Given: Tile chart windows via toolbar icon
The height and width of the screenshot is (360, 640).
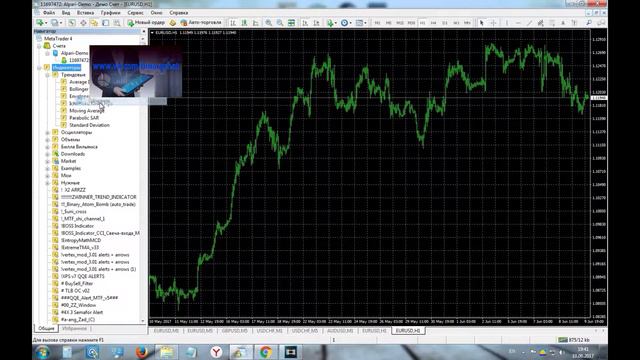Looking at the screenshot, I should 291,23.
